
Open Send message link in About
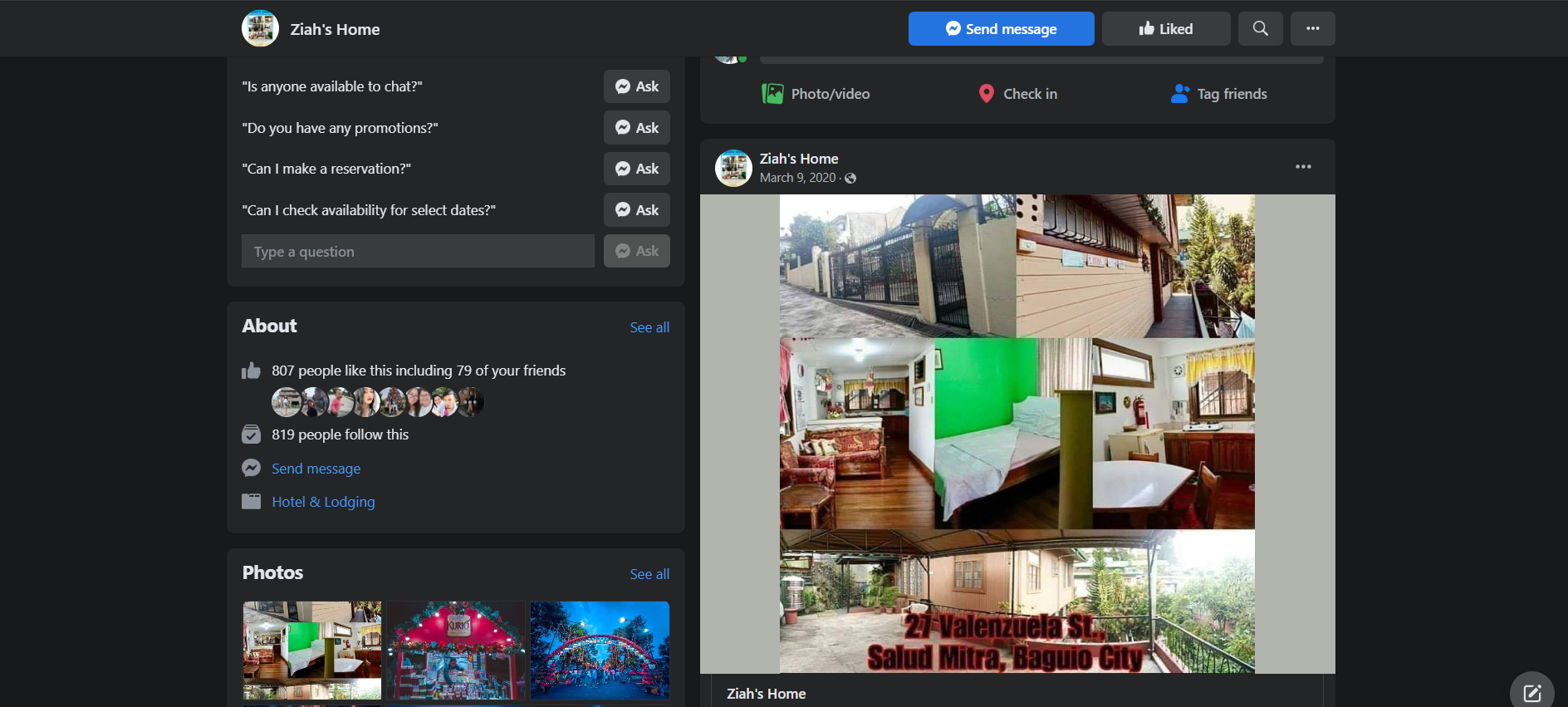click(316, 469)
